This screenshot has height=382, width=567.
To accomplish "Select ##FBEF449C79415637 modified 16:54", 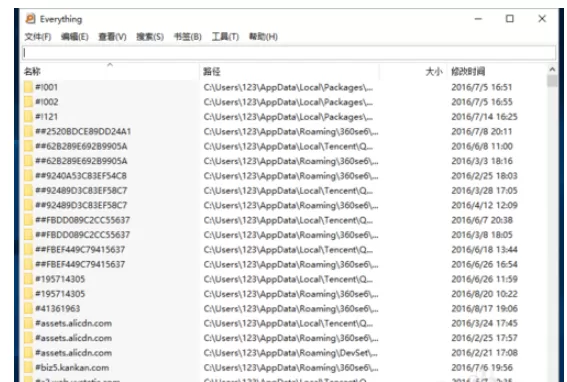I will 80,264.
